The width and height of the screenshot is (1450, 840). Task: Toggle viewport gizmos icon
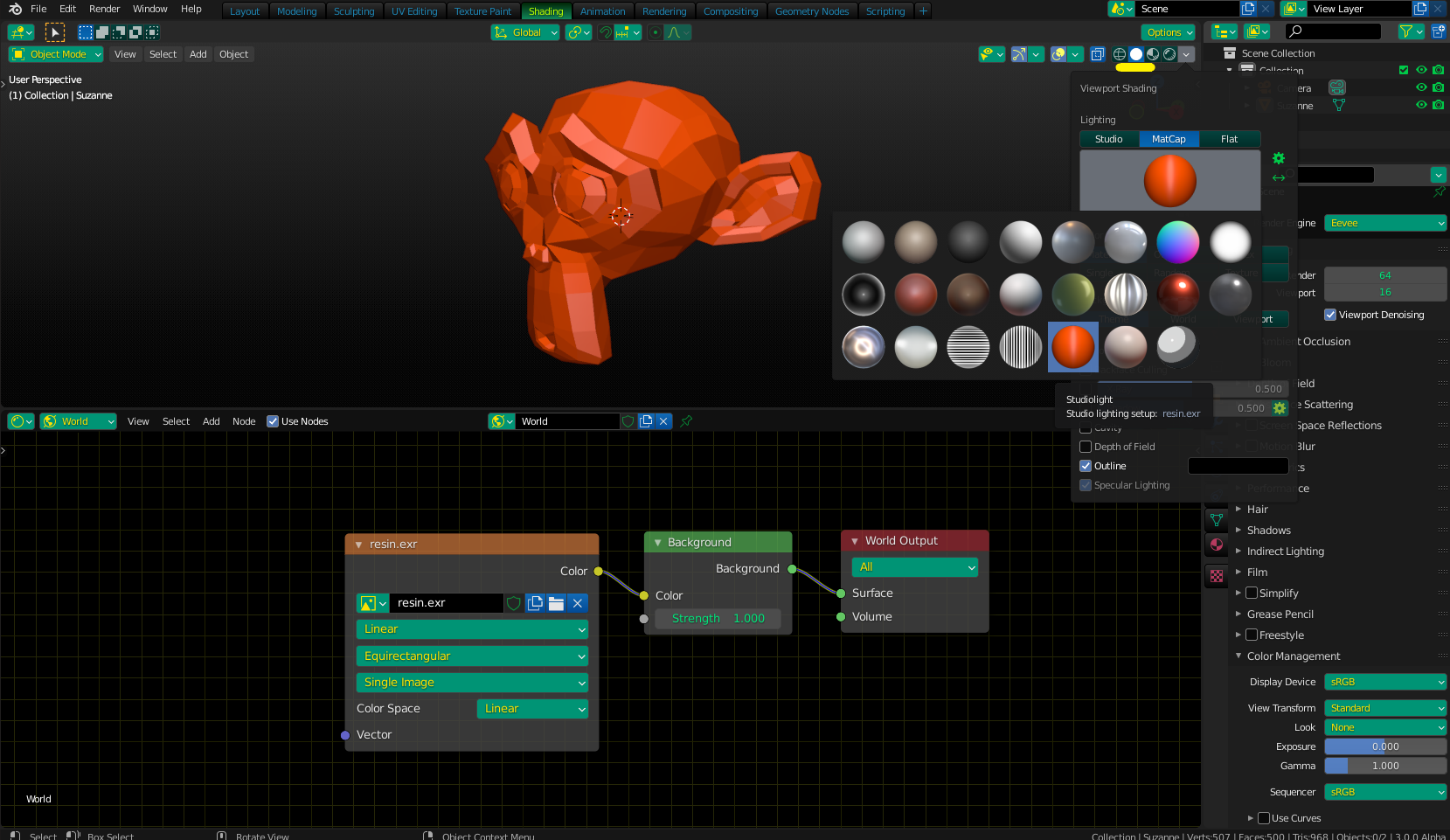[x=1019, y=54]
